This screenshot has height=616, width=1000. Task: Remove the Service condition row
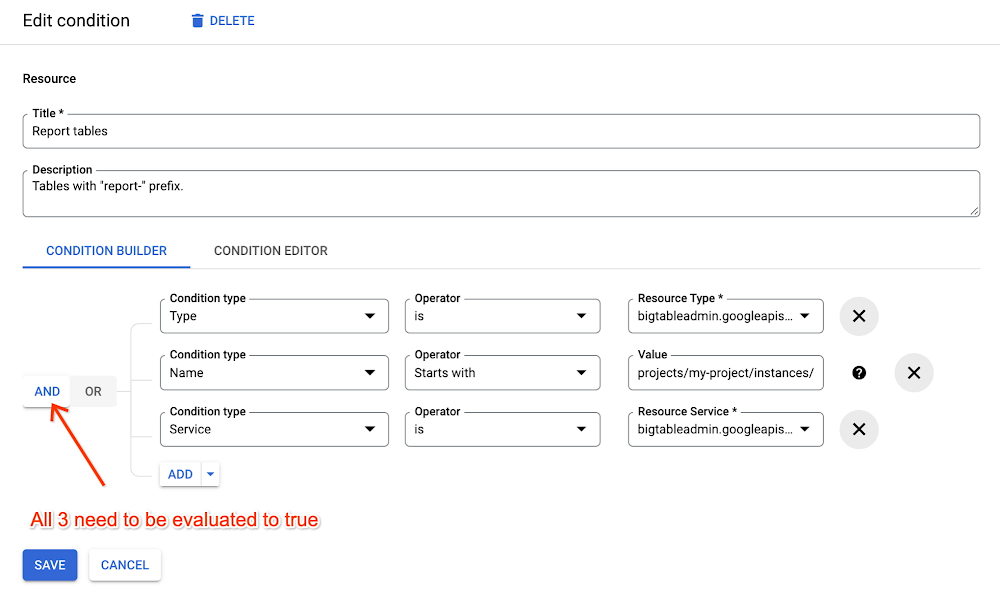[858, 430]
